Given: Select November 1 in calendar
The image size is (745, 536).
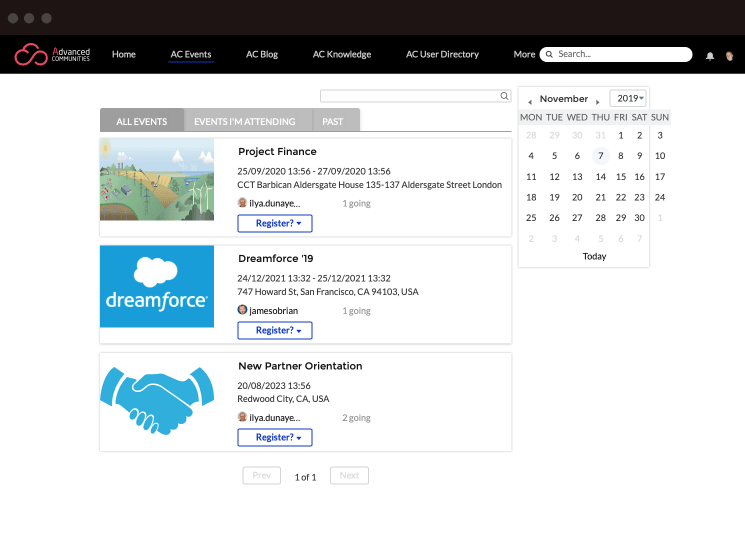Looking at the screenshot, I should [621, 135].
